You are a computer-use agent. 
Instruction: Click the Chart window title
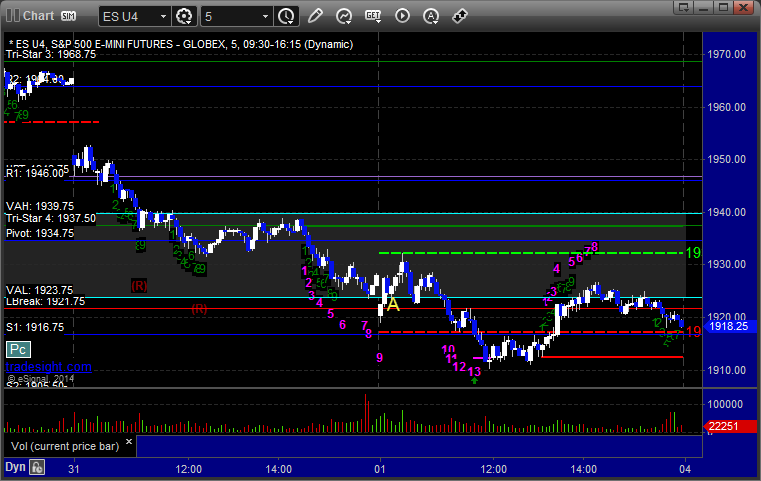pos(39,16)
